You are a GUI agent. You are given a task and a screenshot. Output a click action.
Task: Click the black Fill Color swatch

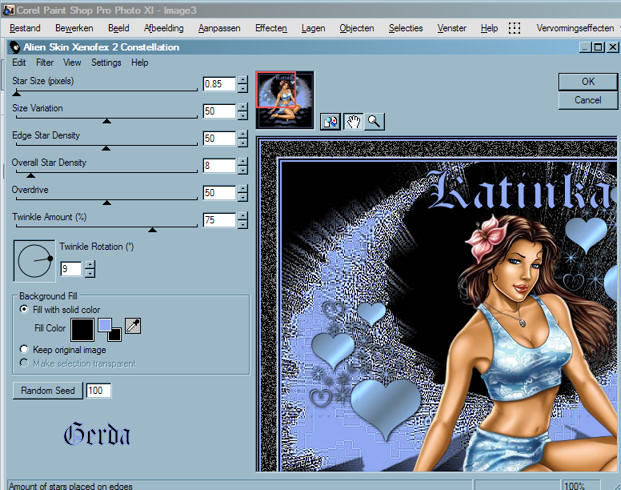(x=82, y=330)
